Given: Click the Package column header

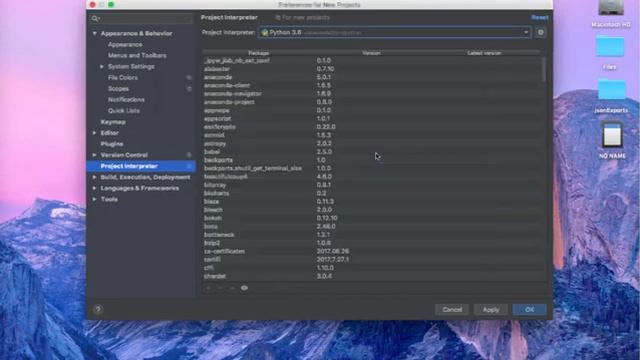Looking at the screenshot, I should click(x=258, y=53).
